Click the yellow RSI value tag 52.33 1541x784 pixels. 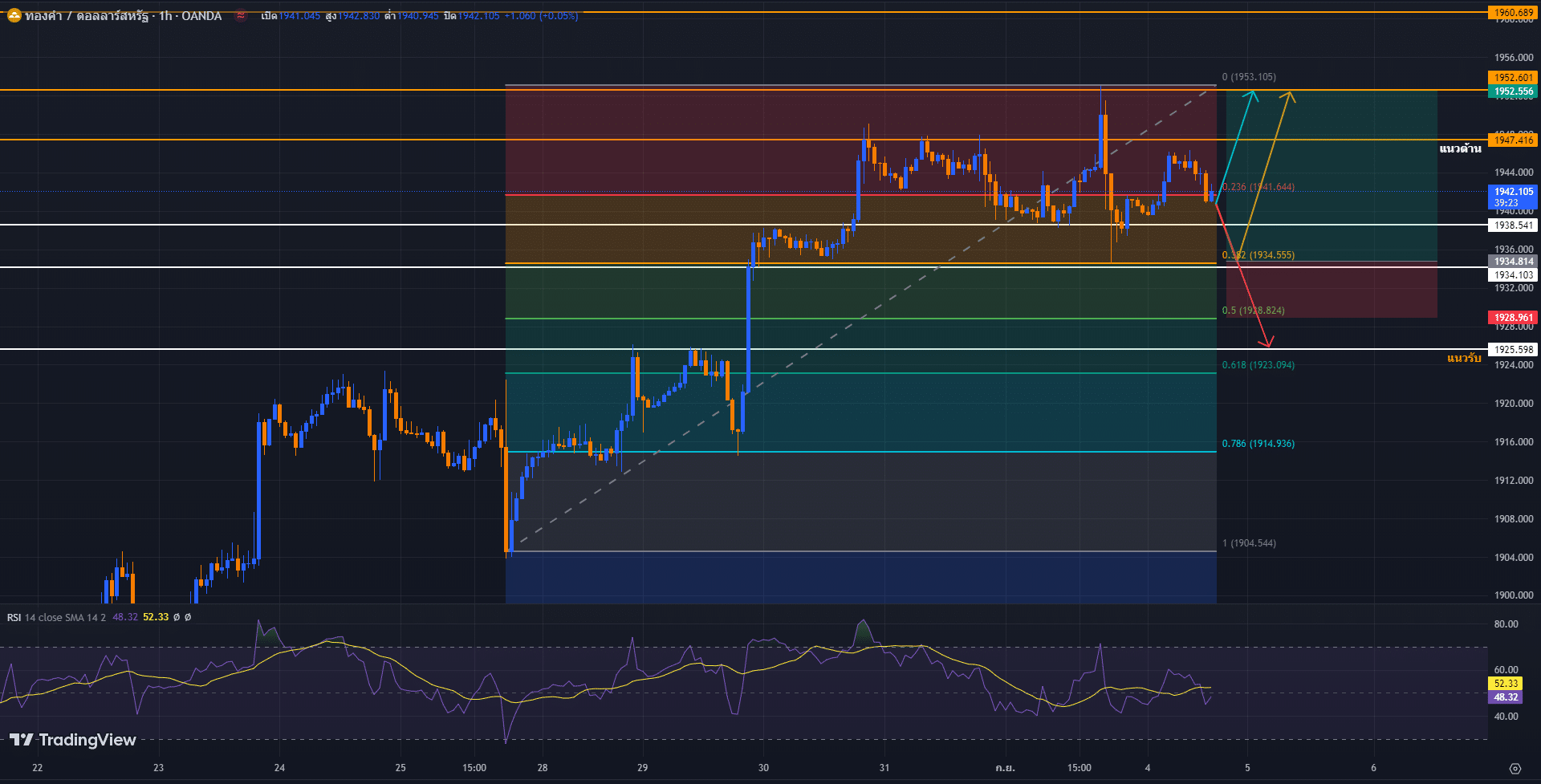tap(1506, 684)
